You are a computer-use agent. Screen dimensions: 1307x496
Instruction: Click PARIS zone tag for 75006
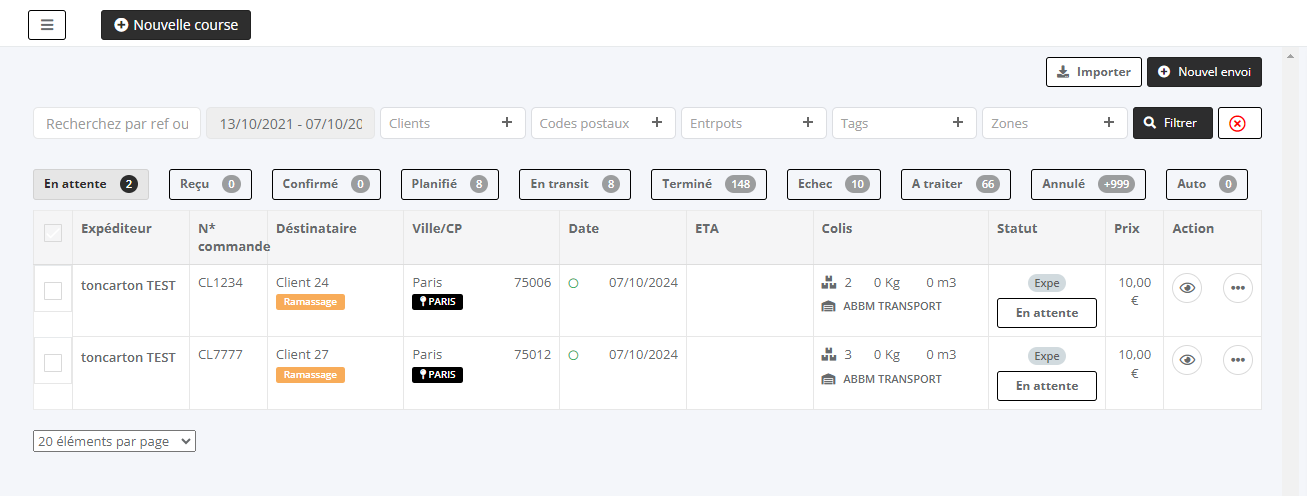437,302
